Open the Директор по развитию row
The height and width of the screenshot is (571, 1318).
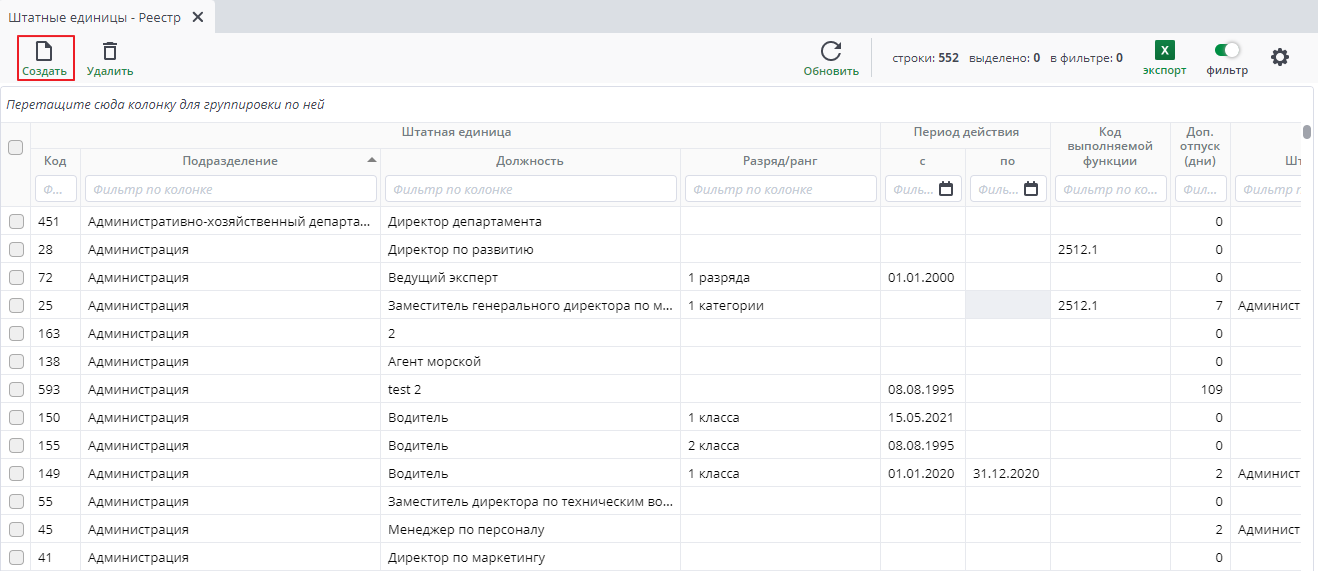pos(460,250)
